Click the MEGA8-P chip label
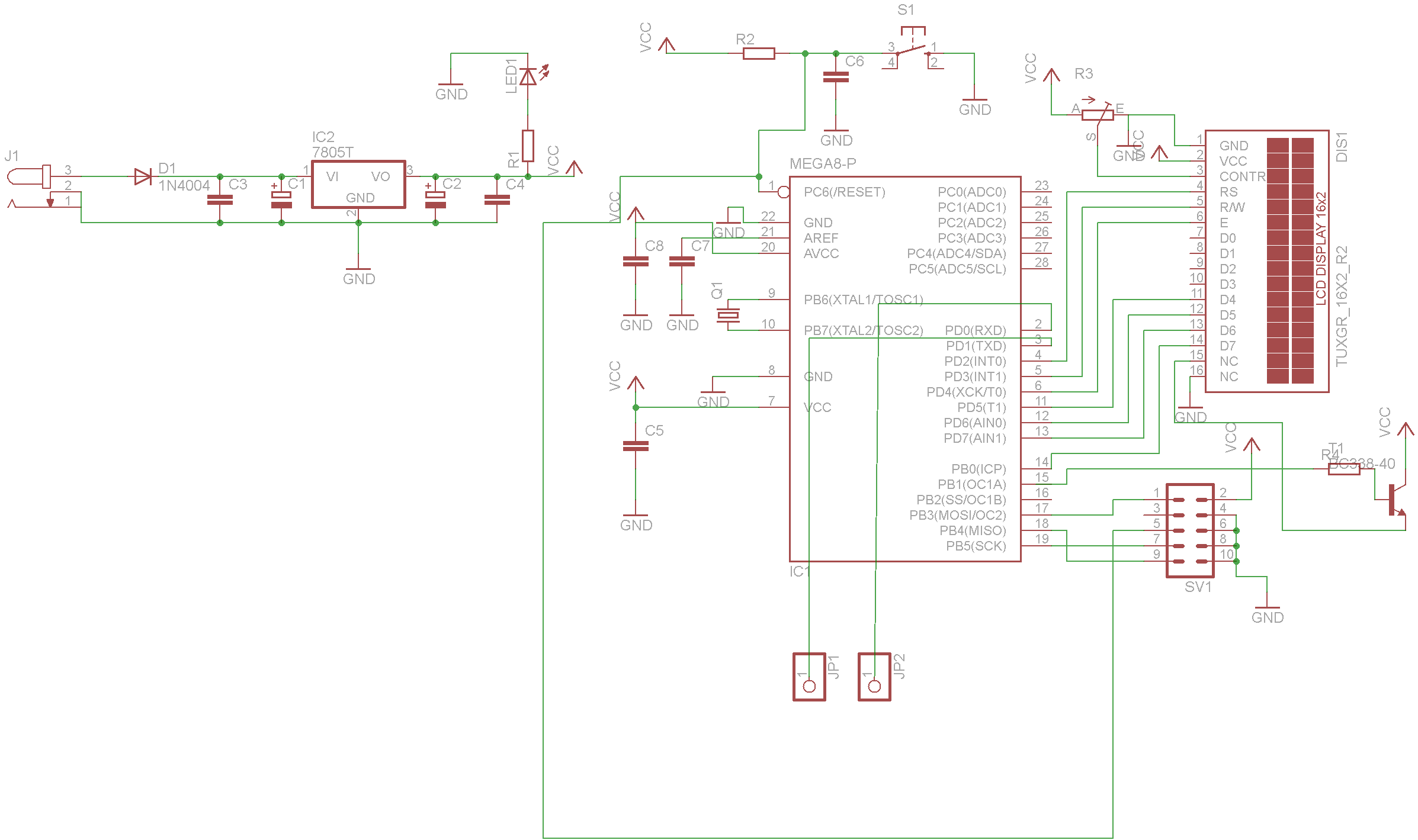 823,163
